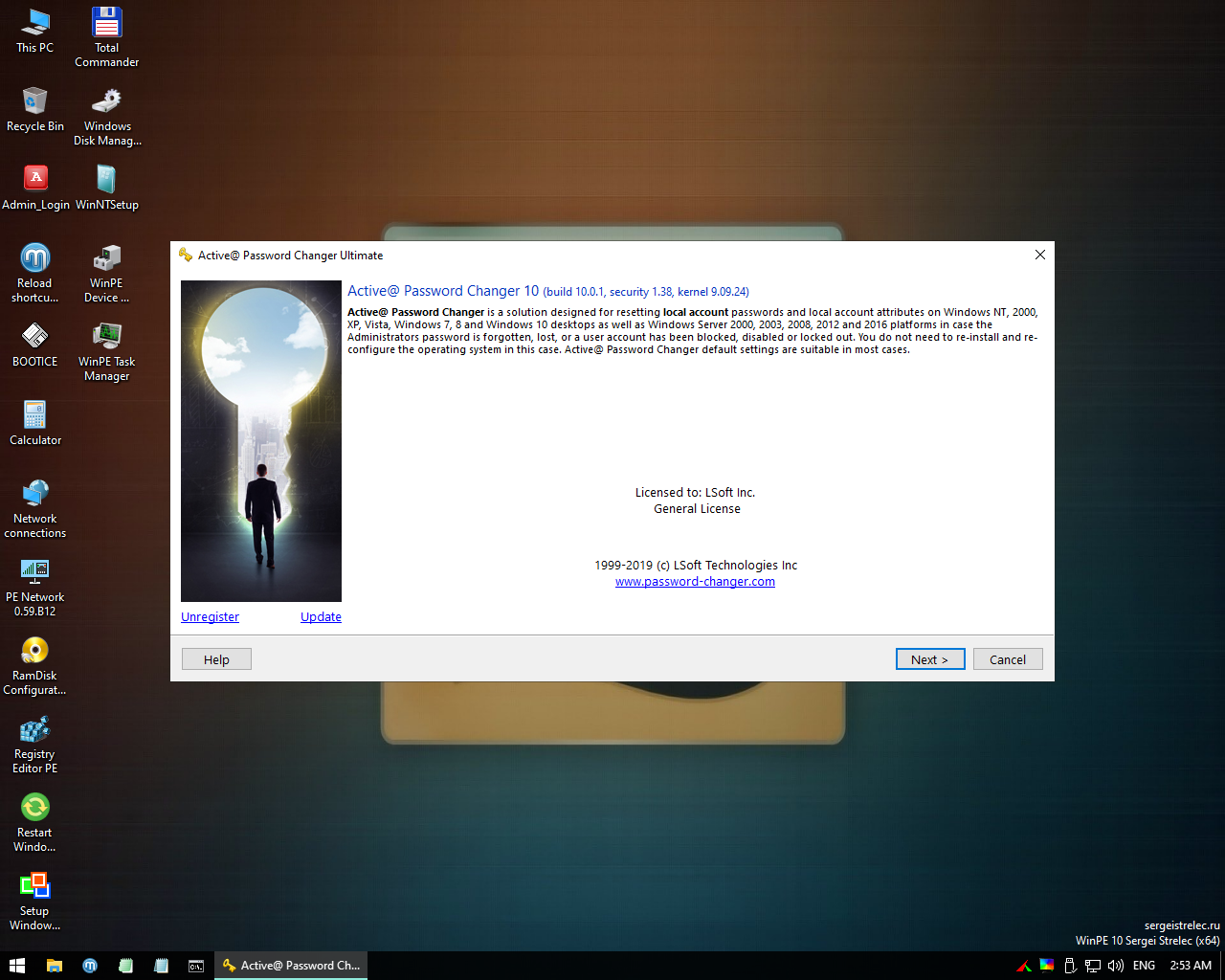1225x980 pixels.
Task: Open Setup Windows desktop icon
Action: (35, 901)
